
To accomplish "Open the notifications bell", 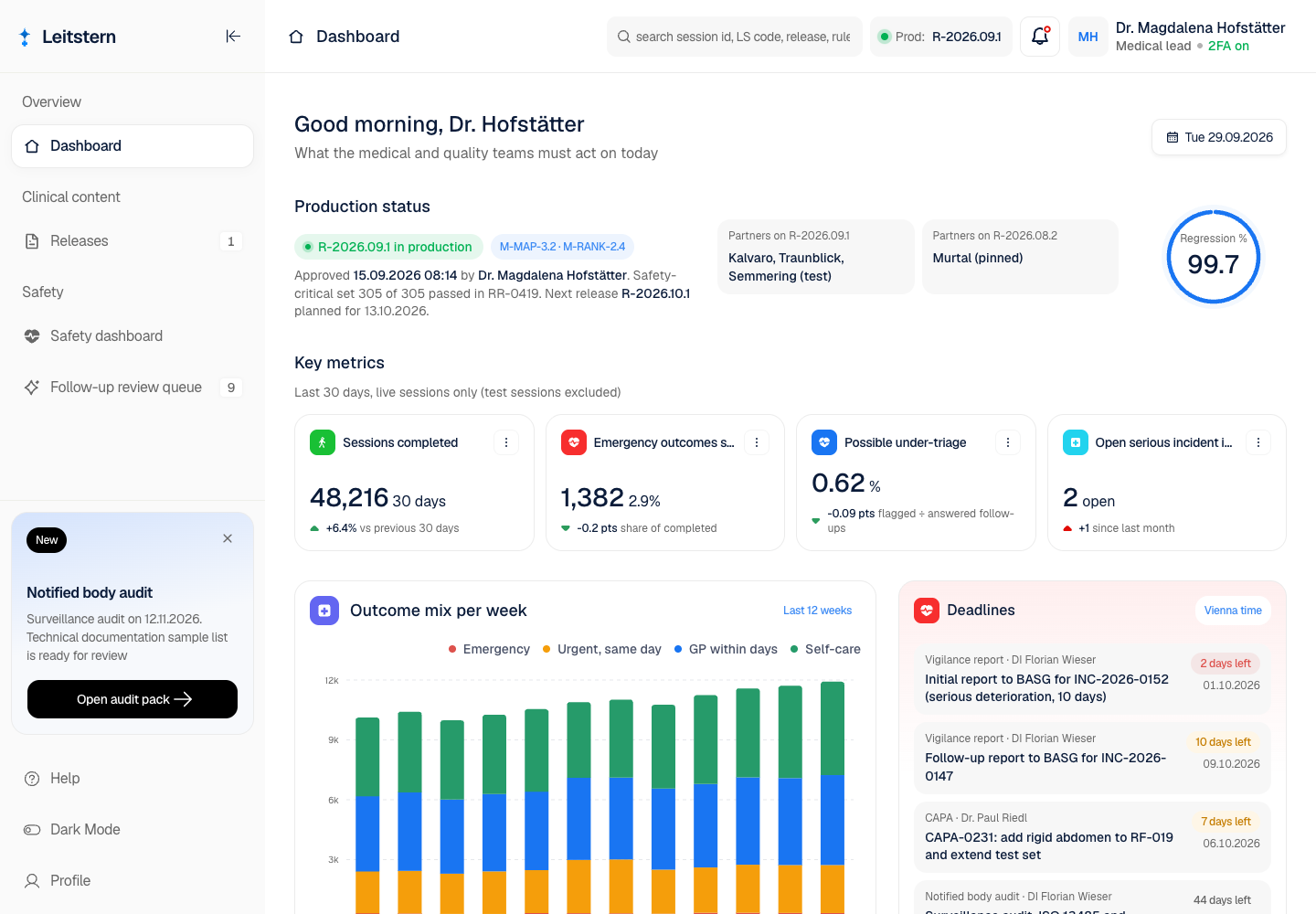I will [1040, 37].
